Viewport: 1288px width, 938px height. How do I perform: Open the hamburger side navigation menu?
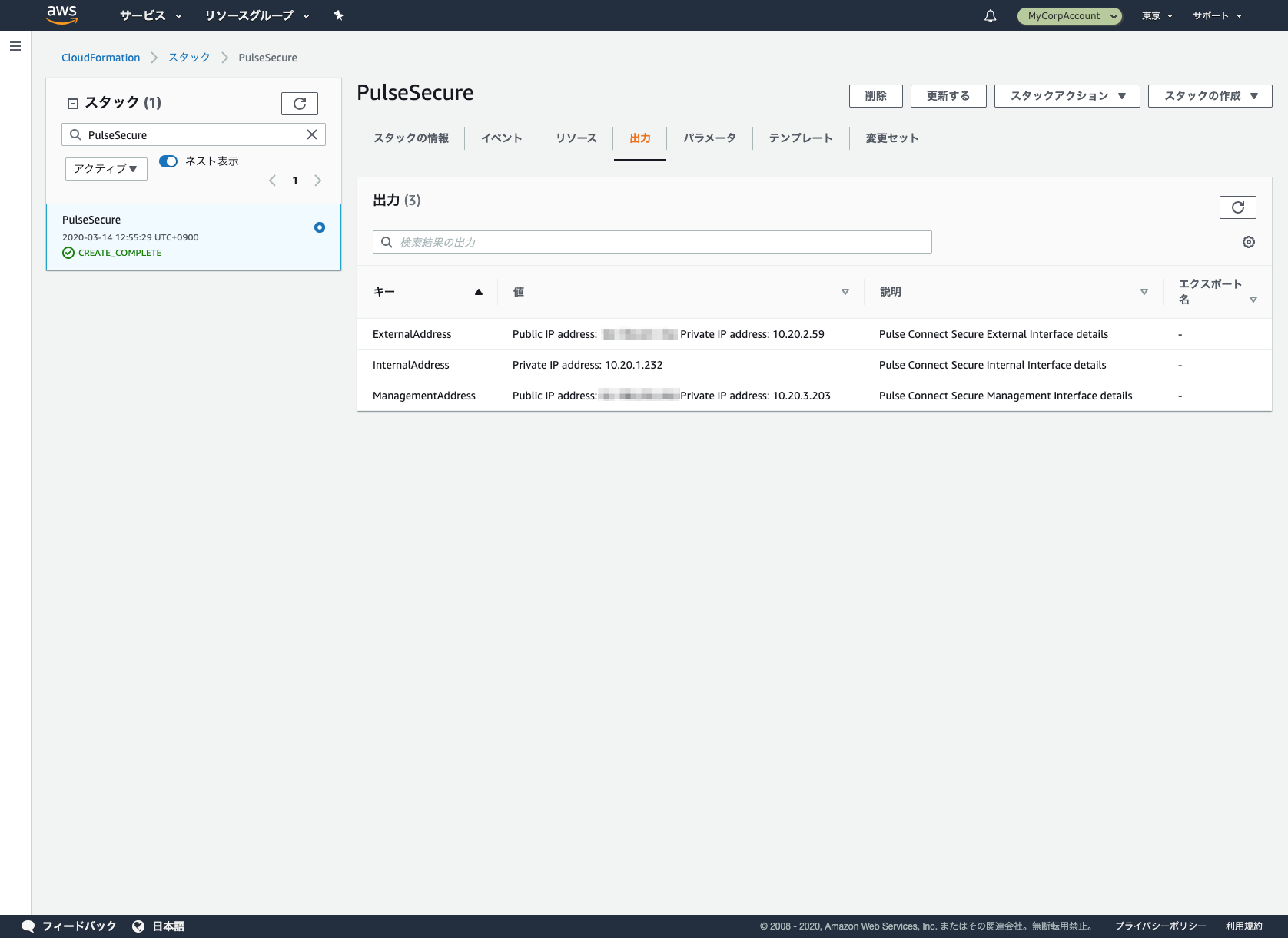(15, 46)
